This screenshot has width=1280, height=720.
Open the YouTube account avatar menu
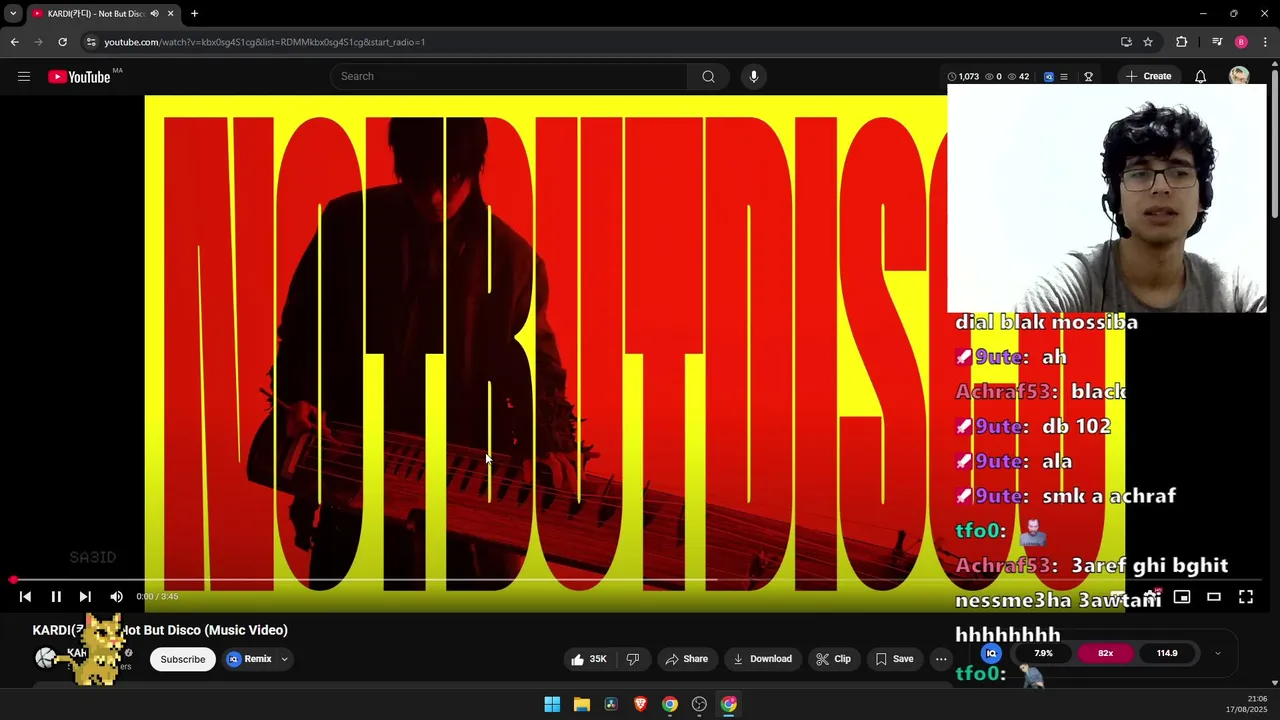tap(1239, 77)
